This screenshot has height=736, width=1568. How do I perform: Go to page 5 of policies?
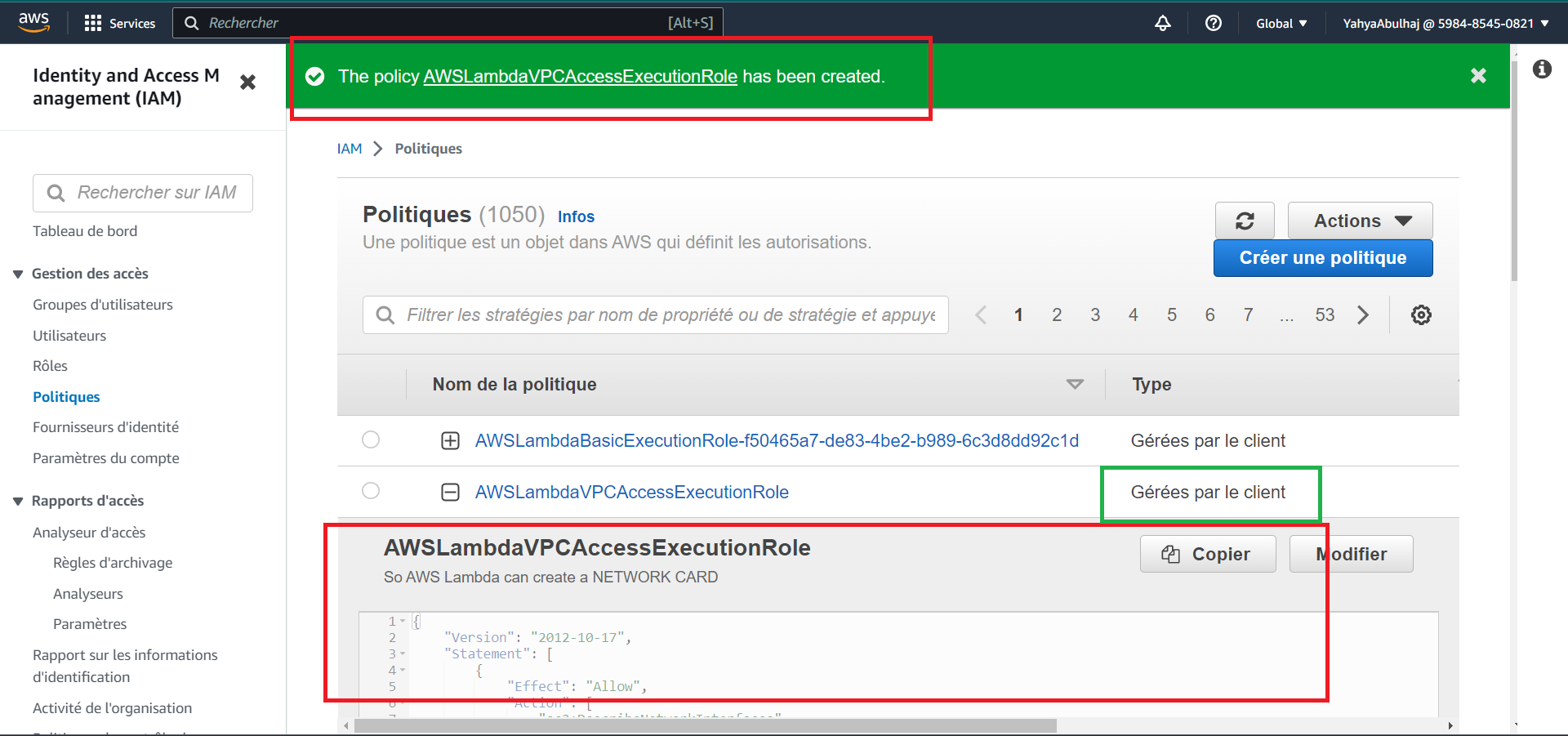pyautogui.click(x=1172, y=314)
